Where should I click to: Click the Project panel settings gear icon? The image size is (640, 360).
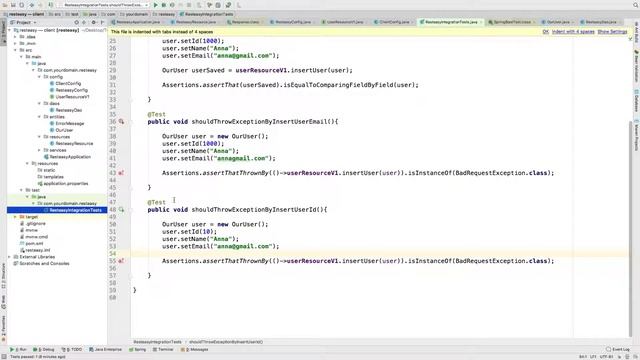(x=93, y=22)
